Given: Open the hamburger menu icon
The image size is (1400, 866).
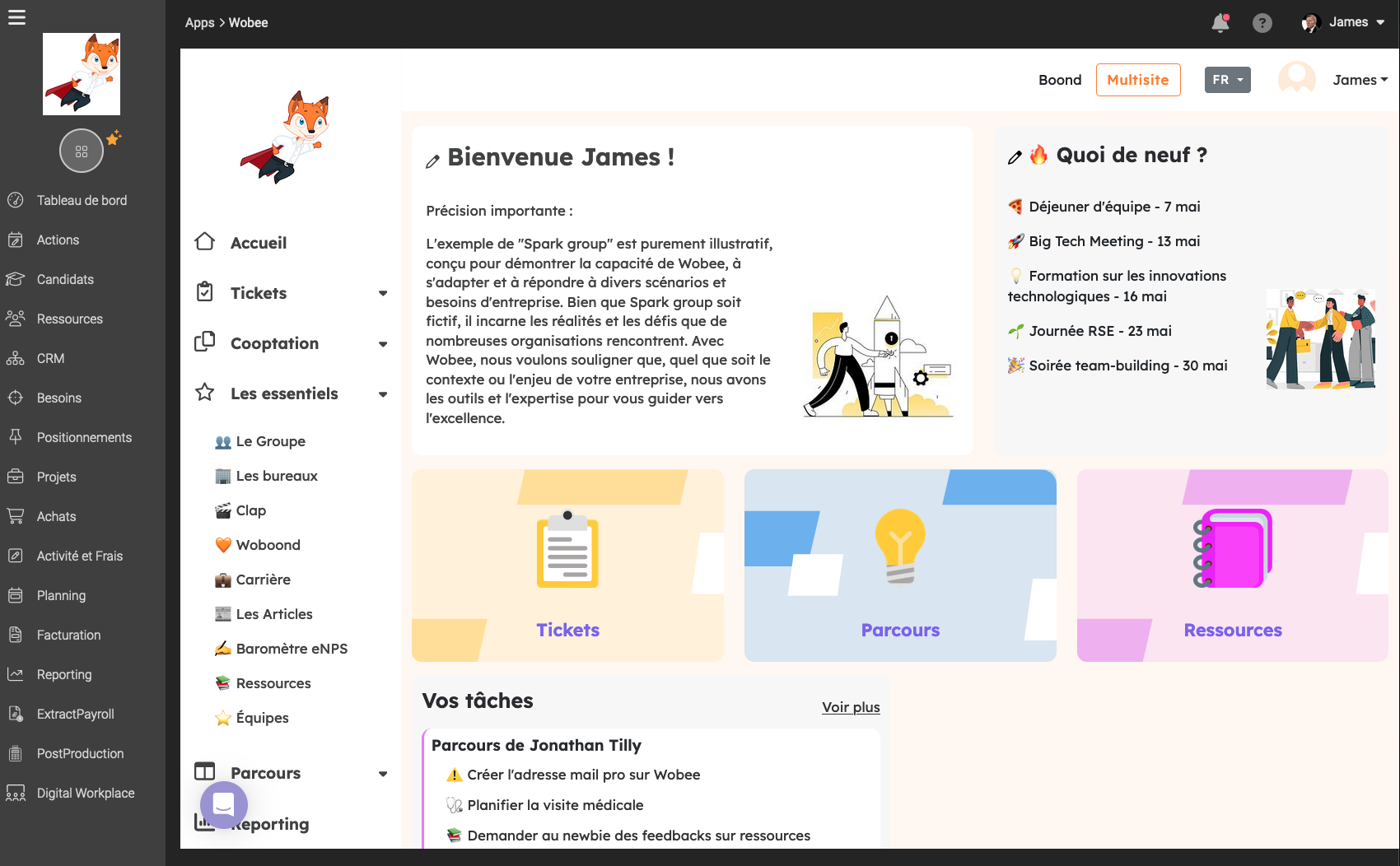Looking at the screenshot, I should (16, 17).
